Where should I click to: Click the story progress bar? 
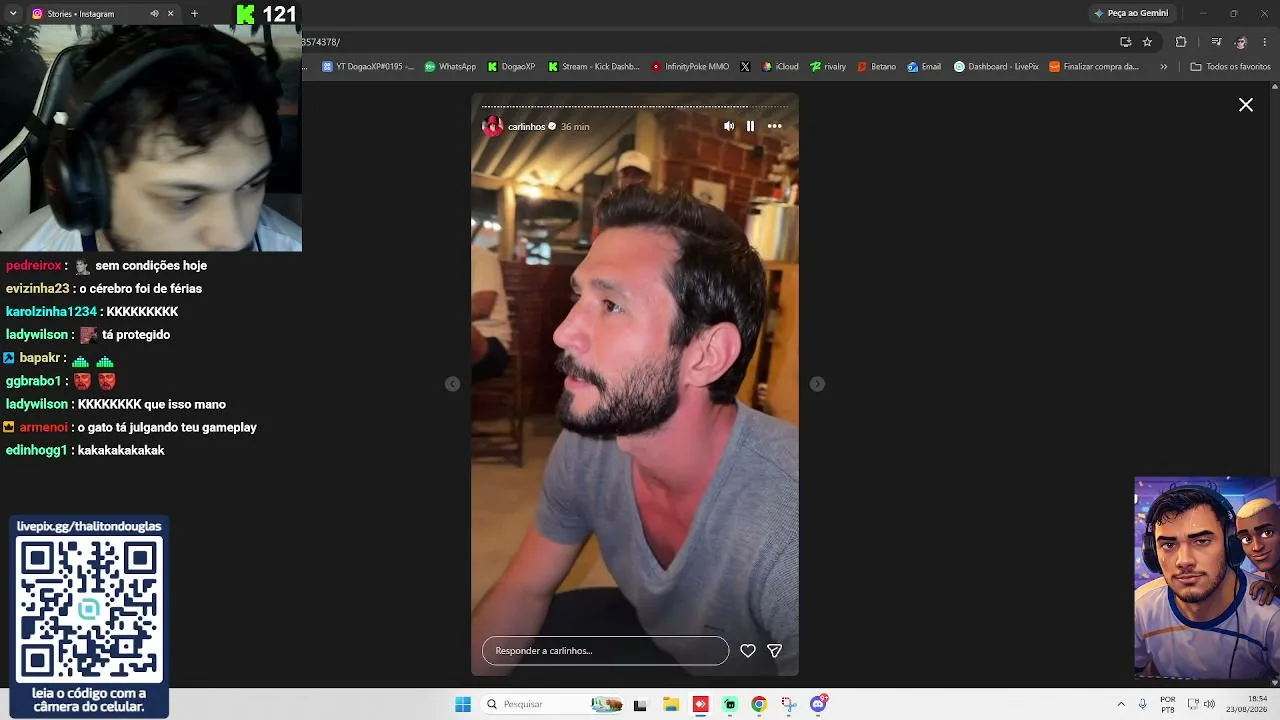[635, 106]
